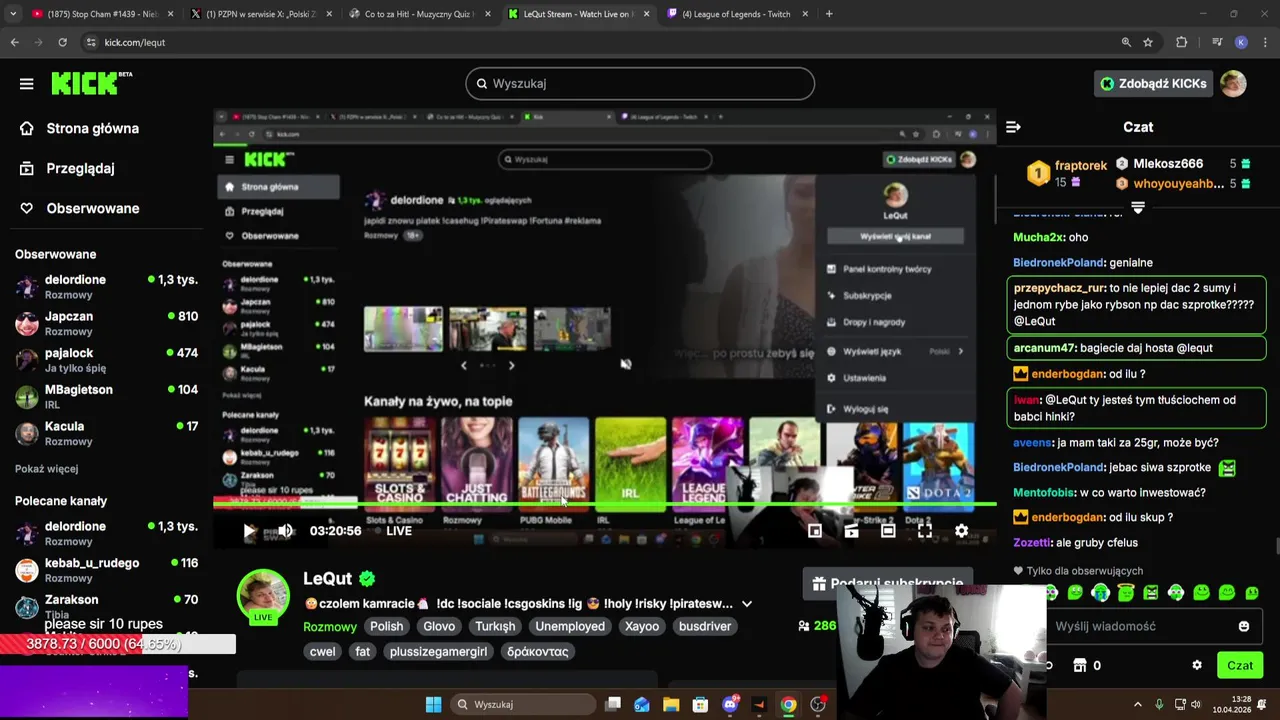Focus the Wyszukaj search field on Kick
Screen dimensions: 1280x720
coord(640,84)
